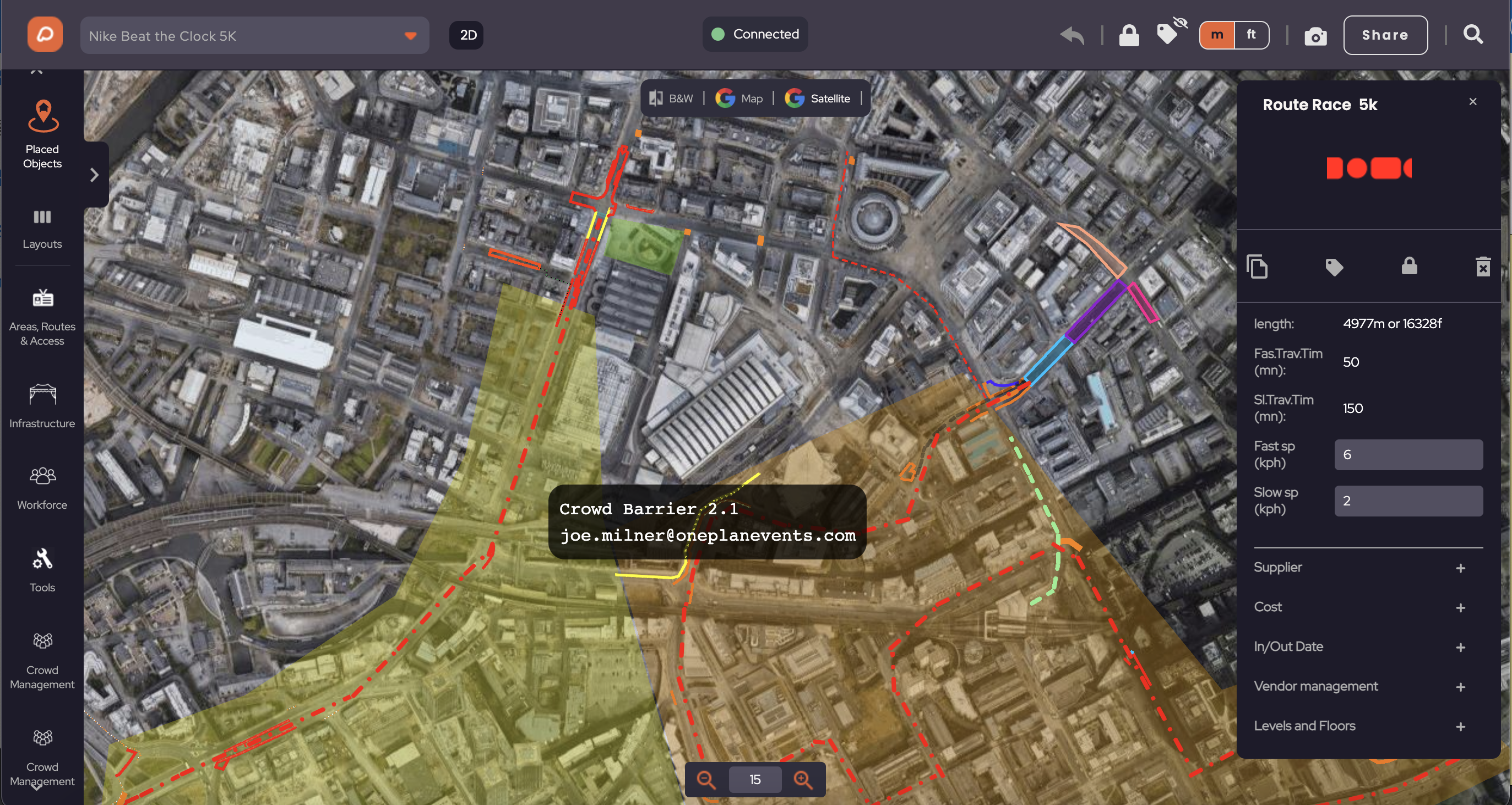Click the Connected status indicator
This screenshot has width=1512, height=805.
[x=755, y=34]
